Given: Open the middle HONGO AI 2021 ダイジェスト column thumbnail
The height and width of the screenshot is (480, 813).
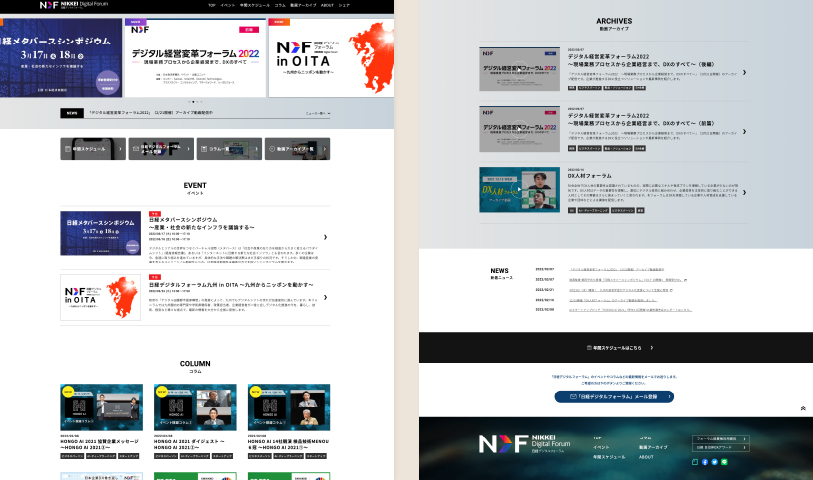Looking at the screenshot, I should [x=195, y=407].
